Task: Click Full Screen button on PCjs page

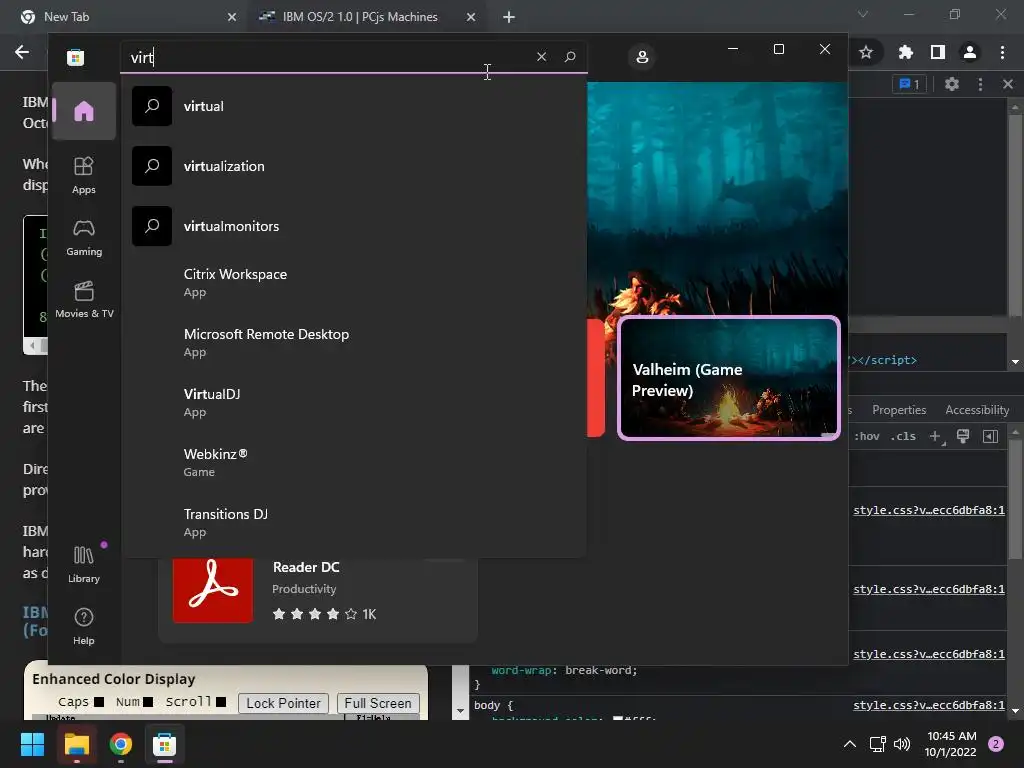Action: pos(377,703)
